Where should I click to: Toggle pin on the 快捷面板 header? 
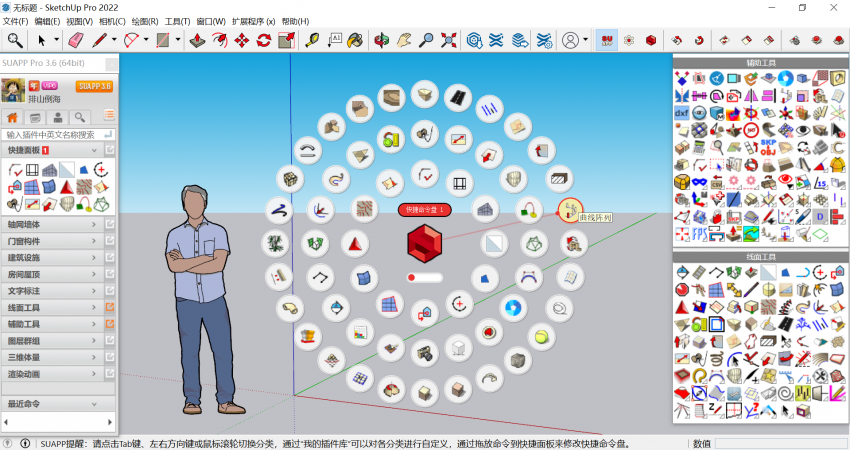(x=110, y=150)
